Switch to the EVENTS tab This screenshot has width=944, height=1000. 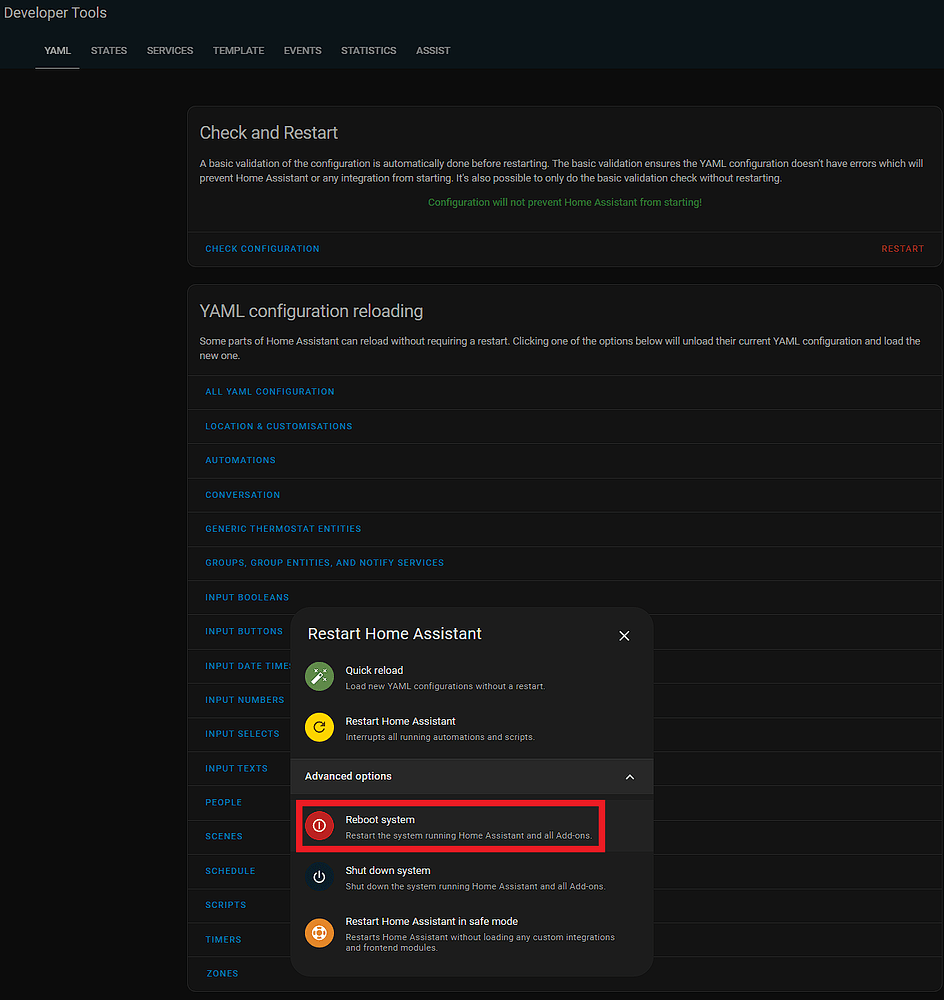(302, 50)
